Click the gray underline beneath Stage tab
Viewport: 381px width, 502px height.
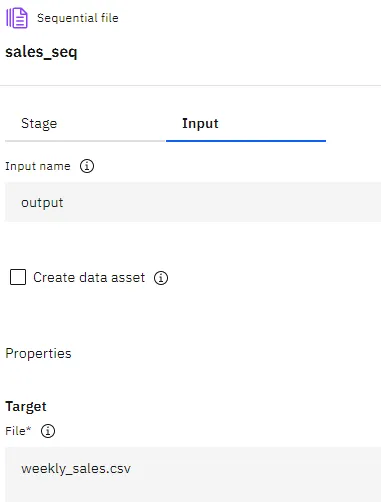[85, 141]
